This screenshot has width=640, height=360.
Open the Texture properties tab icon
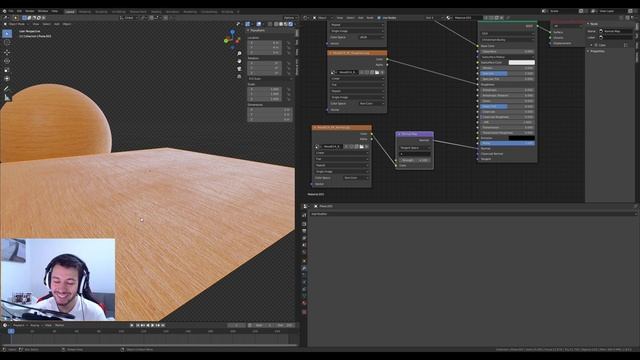coord(304,312)
